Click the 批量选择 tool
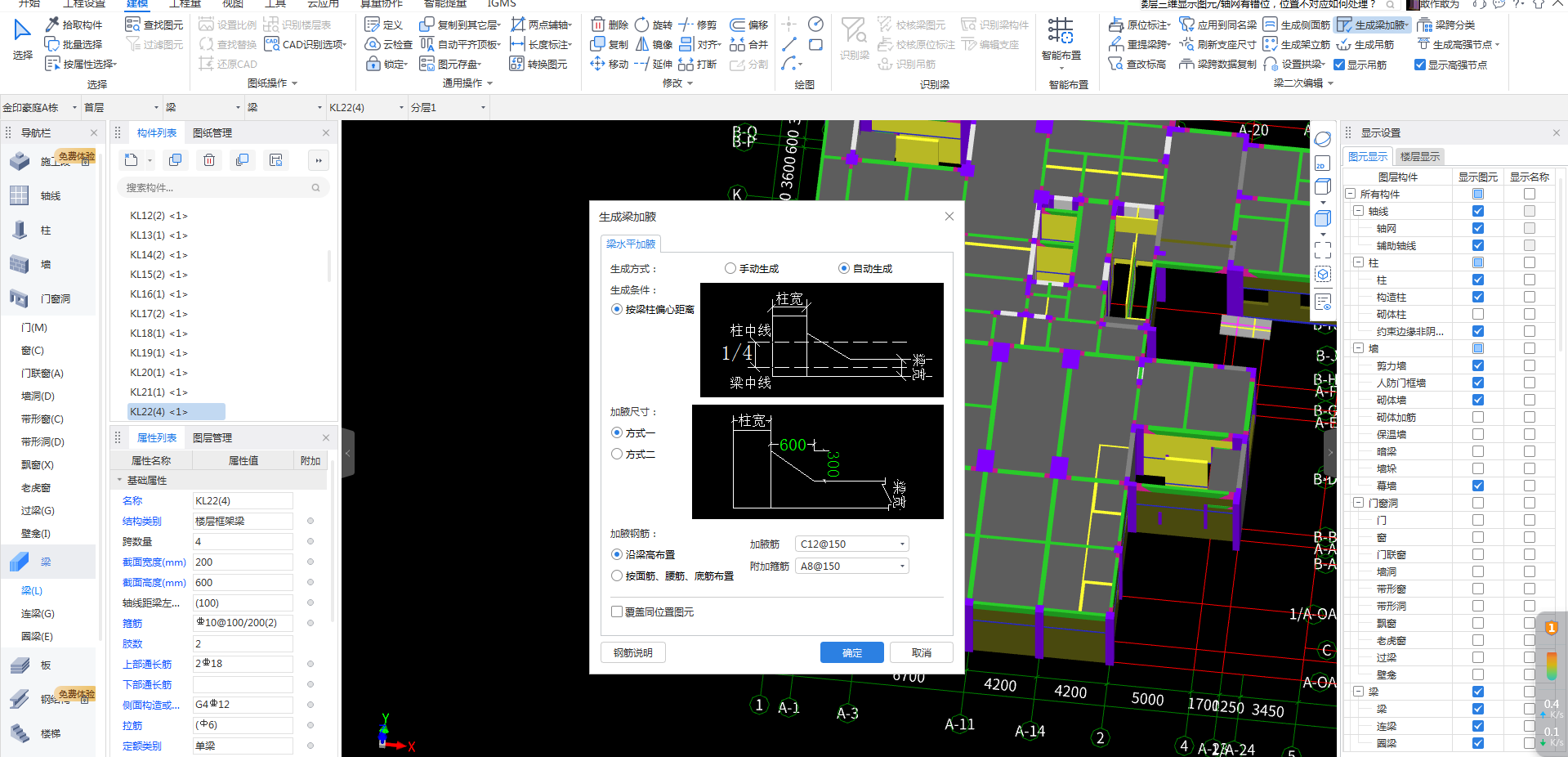This screenshot has height=757, width=1568. click(x=74, y=44)
